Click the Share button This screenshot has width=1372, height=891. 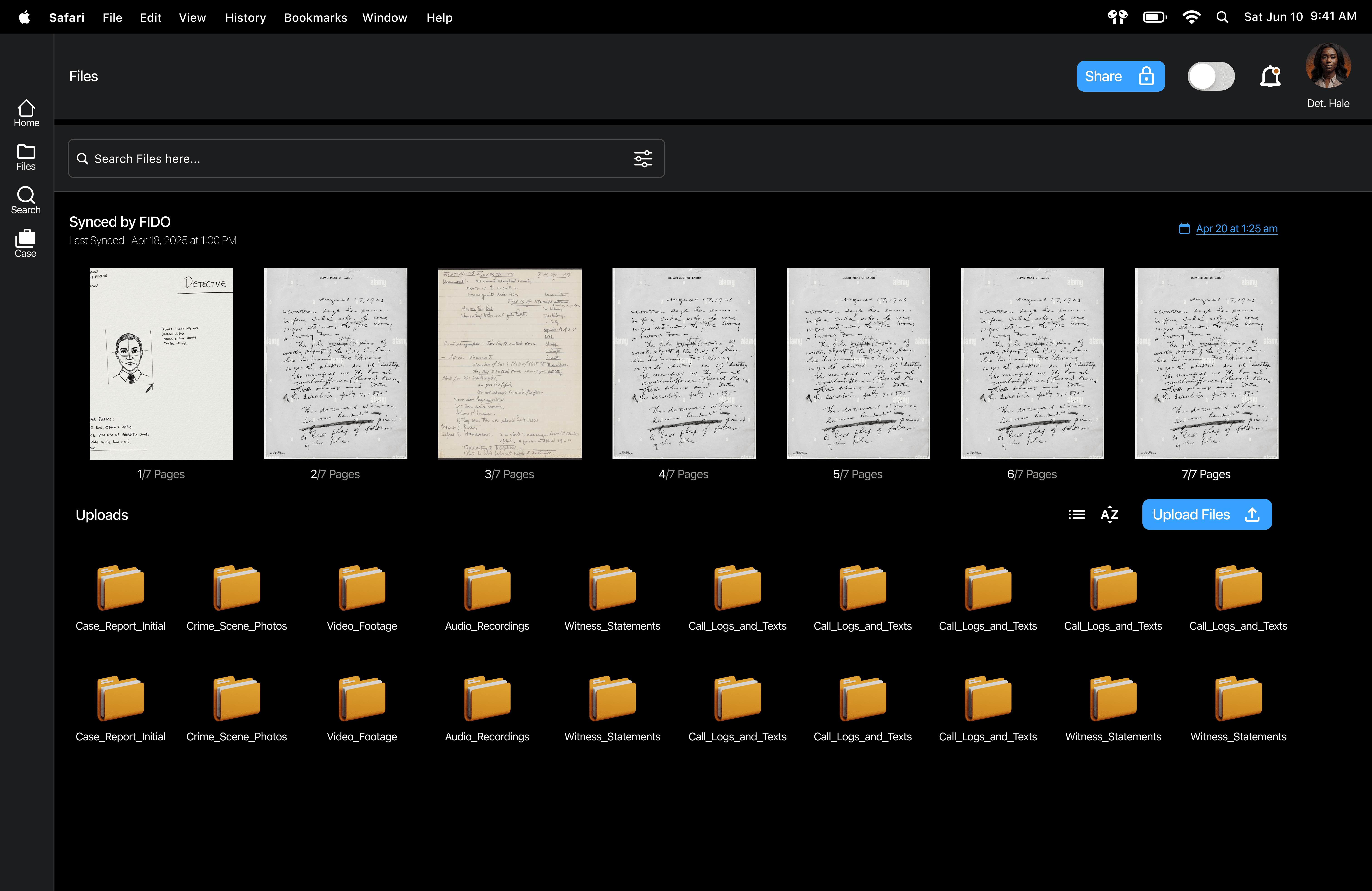click(1121, 76)
